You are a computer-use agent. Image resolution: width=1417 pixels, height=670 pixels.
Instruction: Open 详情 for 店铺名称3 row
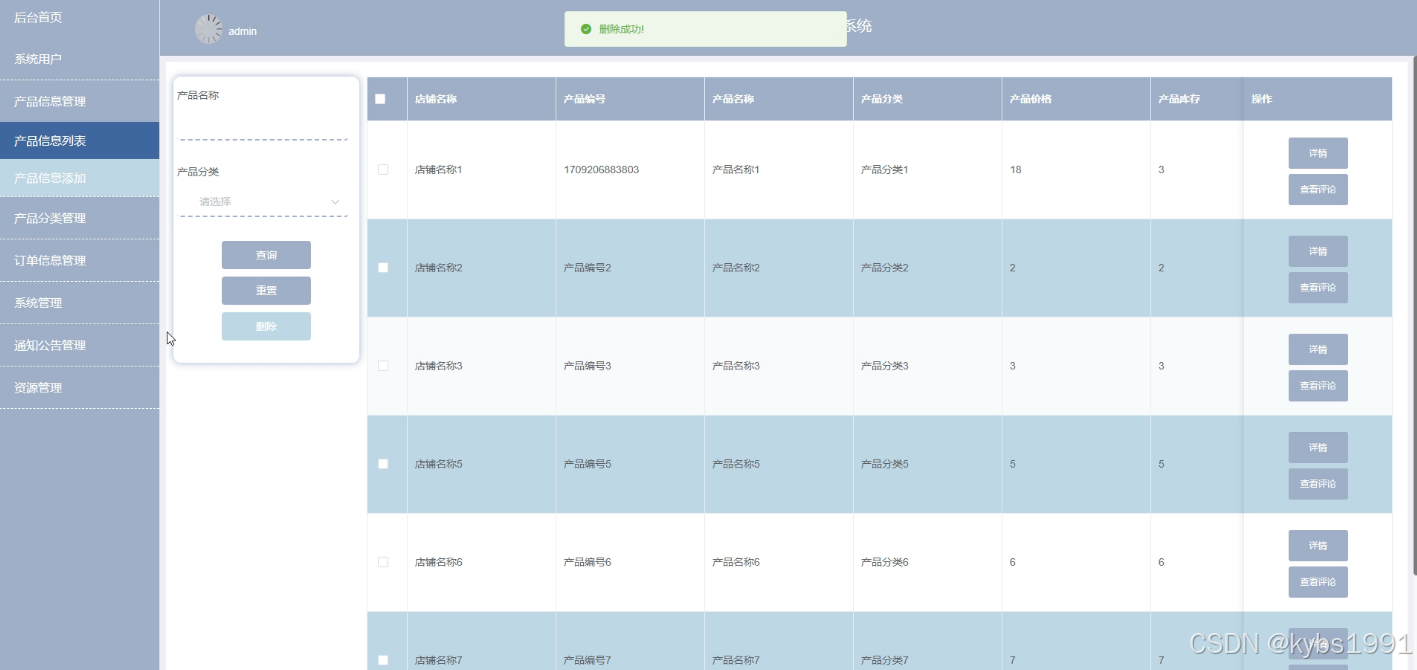(1318, 349)
